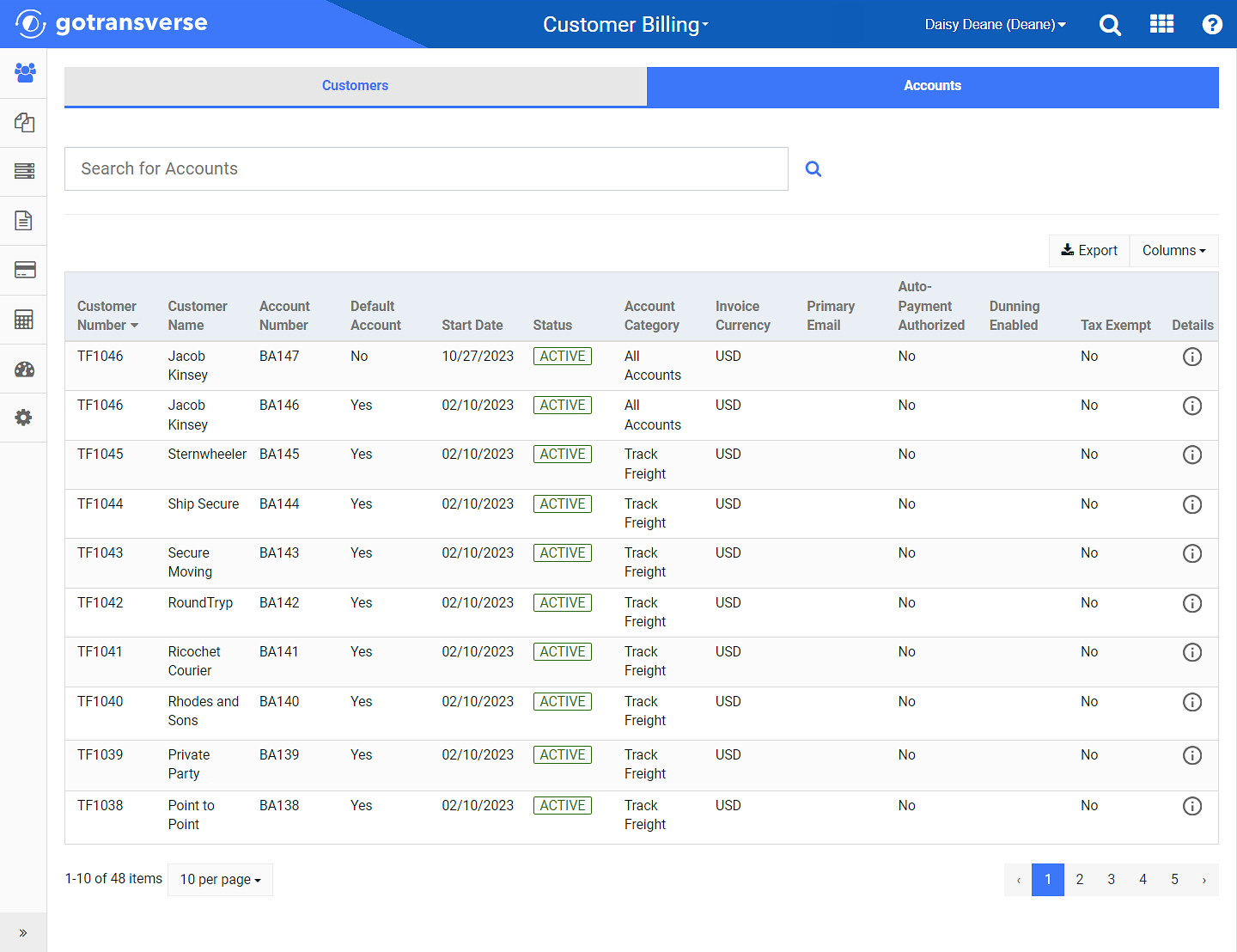Go to page 4
The height and width of the screenshot is (952, 1237).
coord(1143,880)
